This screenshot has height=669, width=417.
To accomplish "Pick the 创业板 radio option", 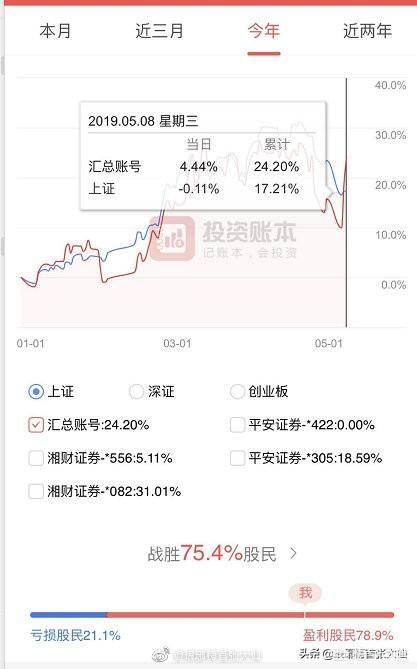I will [x=237, y=391].
